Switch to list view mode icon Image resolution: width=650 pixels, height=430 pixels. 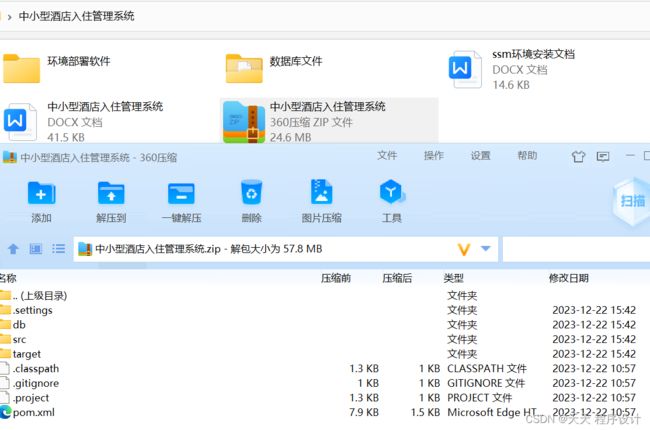coord(59,249)
